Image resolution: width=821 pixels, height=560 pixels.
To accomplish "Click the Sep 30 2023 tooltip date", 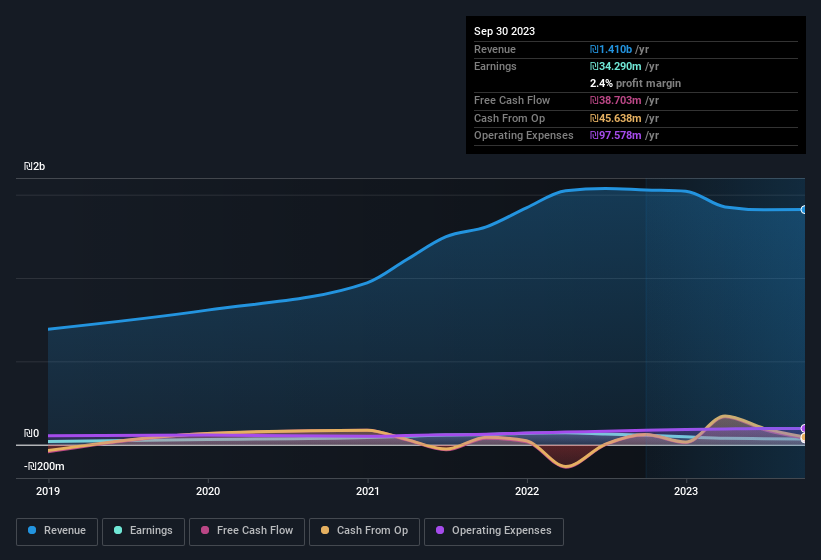I will 504,31.
